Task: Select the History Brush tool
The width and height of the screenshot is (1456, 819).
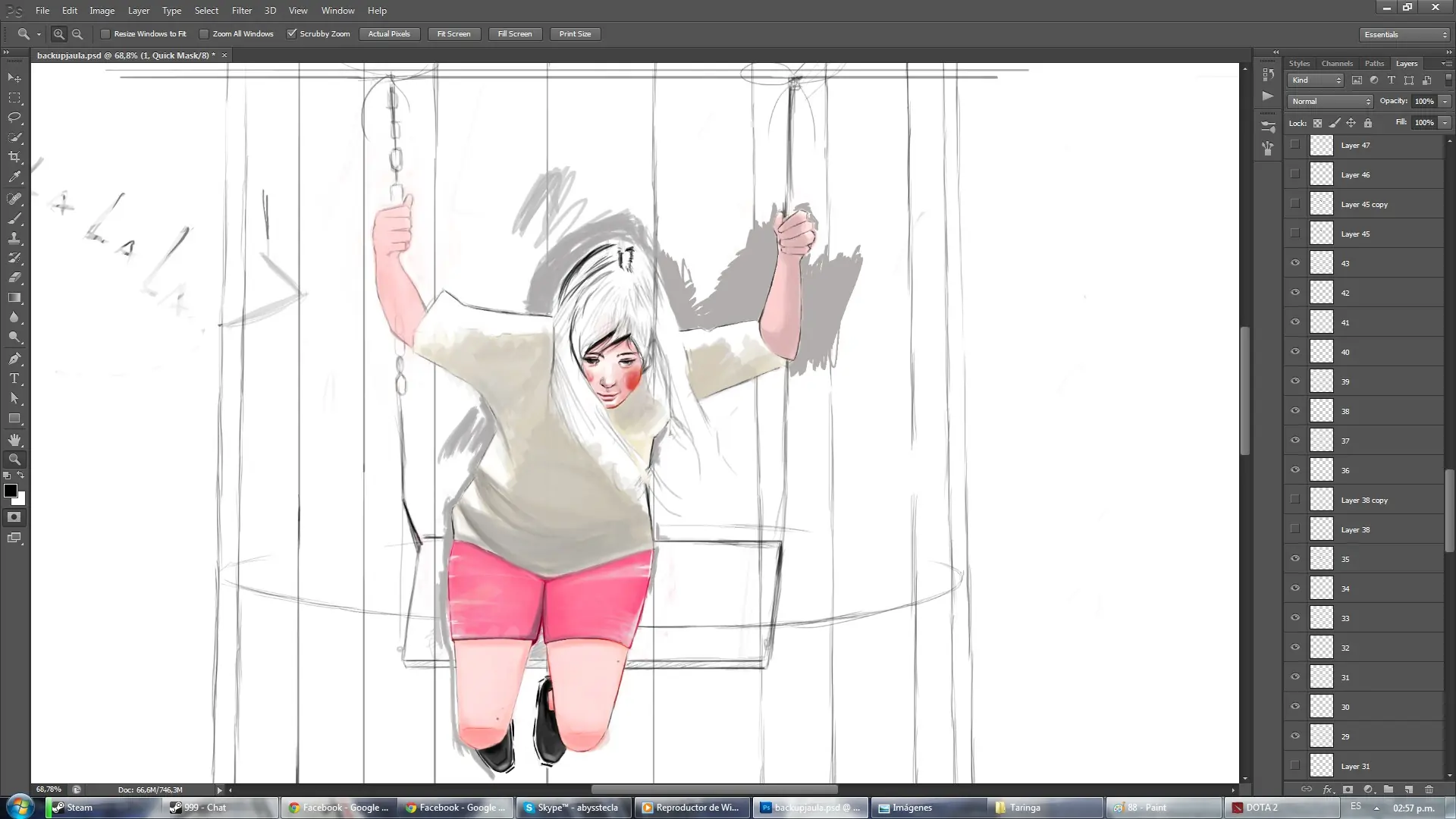Action: tap(14, 258)
